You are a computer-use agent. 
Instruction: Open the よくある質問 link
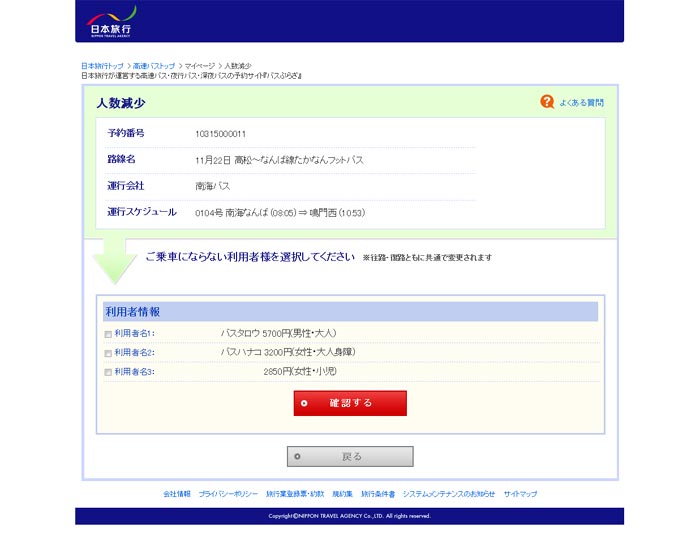[x=581, y=103]
